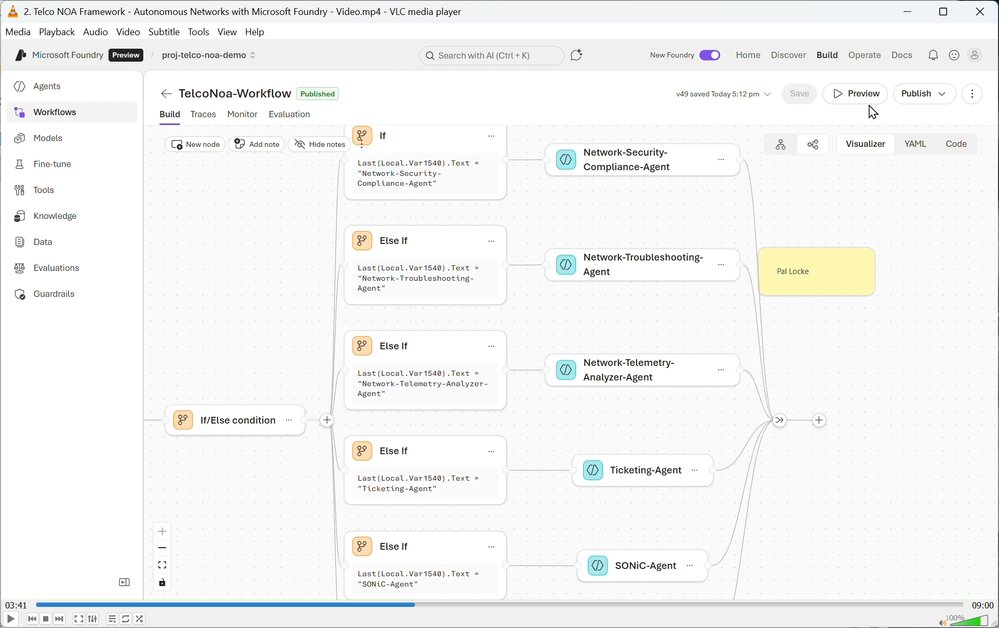
Task: Switch to the Traces tab
Action: tap(203, 114)
